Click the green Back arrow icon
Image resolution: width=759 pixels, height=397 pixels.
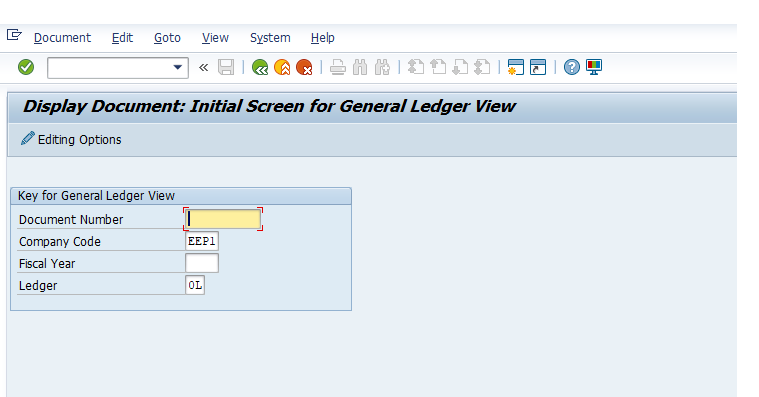pyautogui.click(x=260, y=67)
